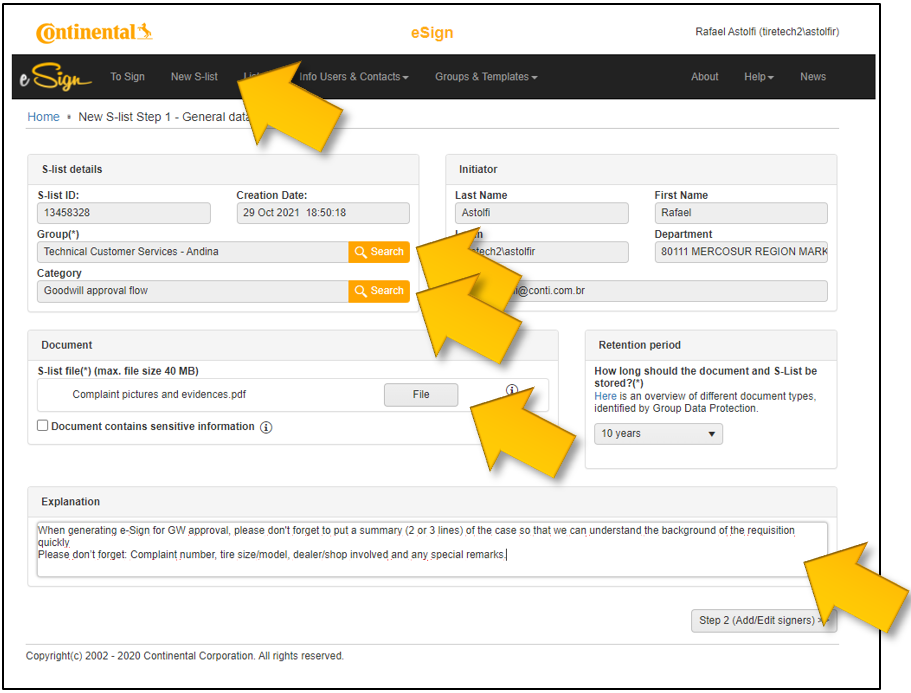Open the News page
This screenshot has width=911, height=693.
click(x=813, y=77)
